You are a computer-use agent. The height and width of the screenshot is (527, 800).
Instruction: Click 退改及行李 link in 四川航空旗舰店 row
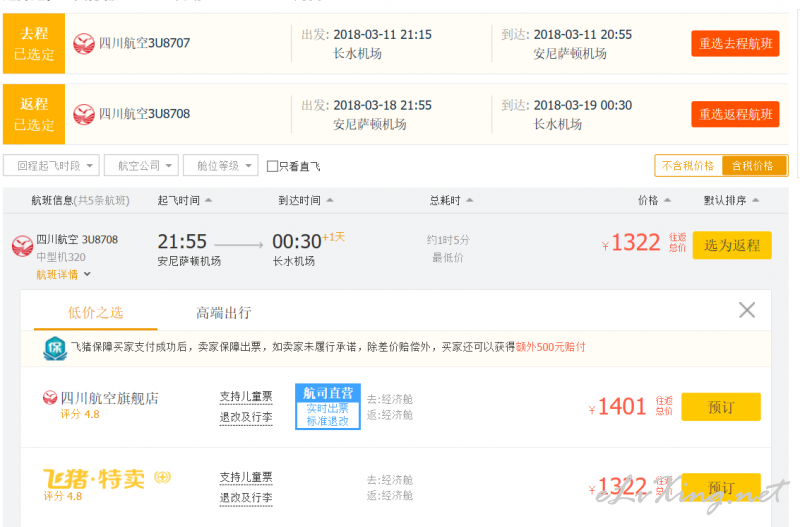[x=246, y=417]
